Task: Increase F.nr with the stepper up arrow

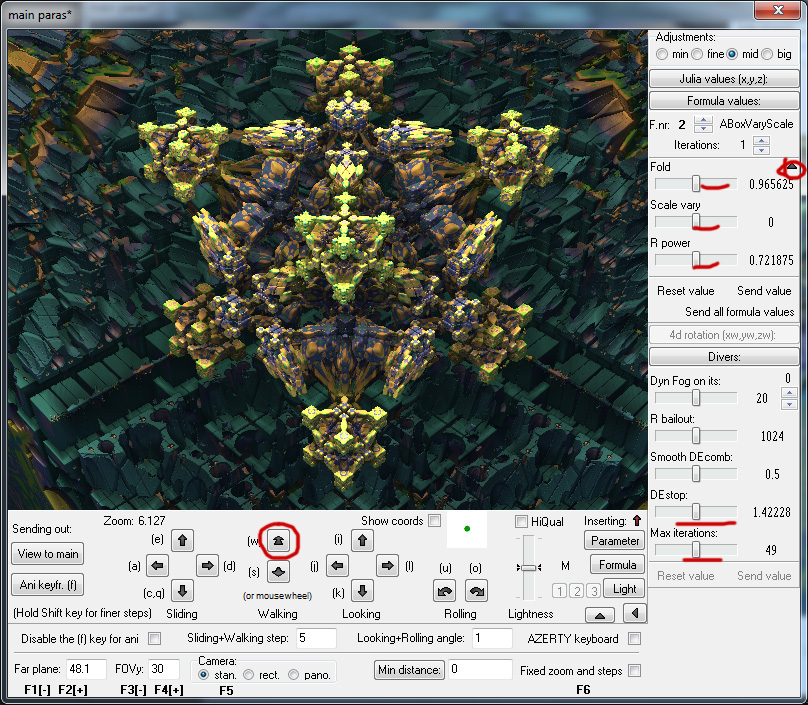Action: [703, 120]
